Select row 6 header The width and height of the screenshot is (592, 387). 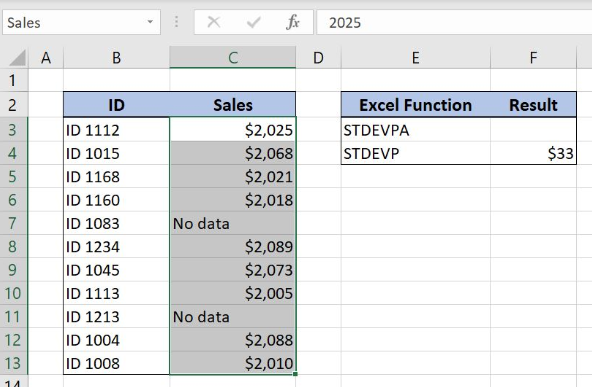click(x=14, y=200)
